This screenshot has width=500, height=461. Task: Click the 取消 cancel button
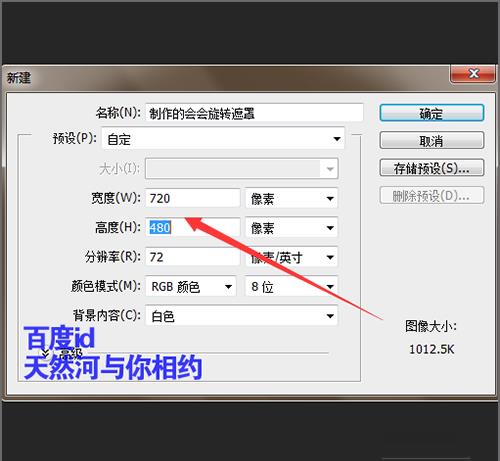tap(432, 140)
